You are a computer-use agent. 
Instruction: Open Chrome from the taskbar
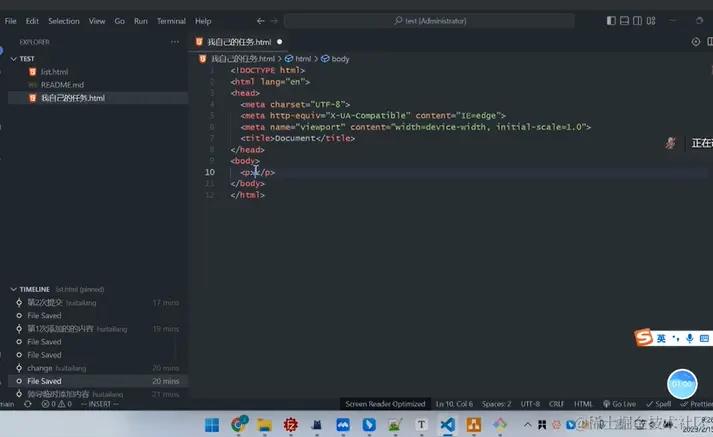pyautogui.click(x=238, y=425)
